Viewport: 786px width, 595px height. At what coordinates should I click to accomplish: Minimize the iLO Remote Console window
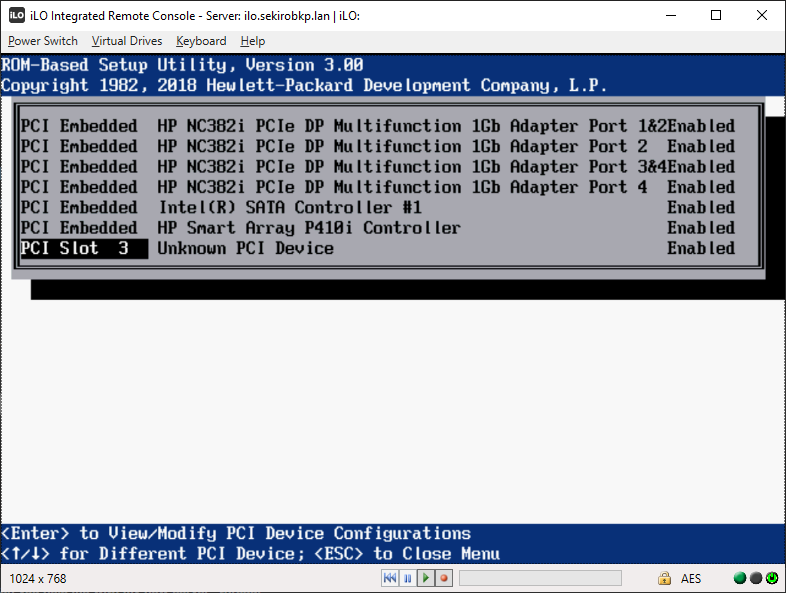671,16
